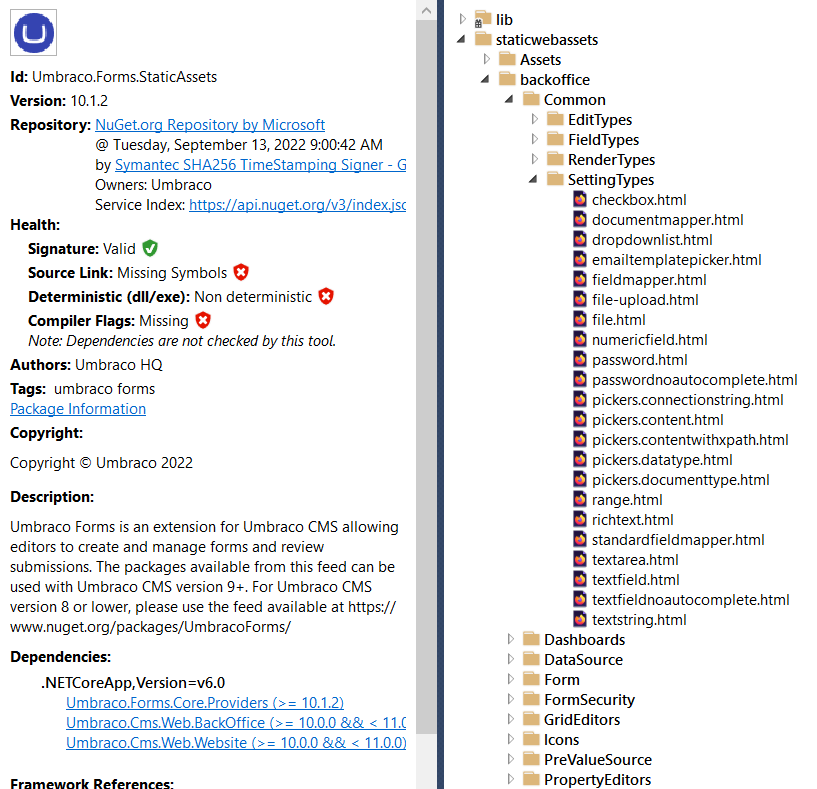Image resolution: width=817 pixels, height=789 pixels.
Task: Expand the Assets folder node
Action: point(486,59)
